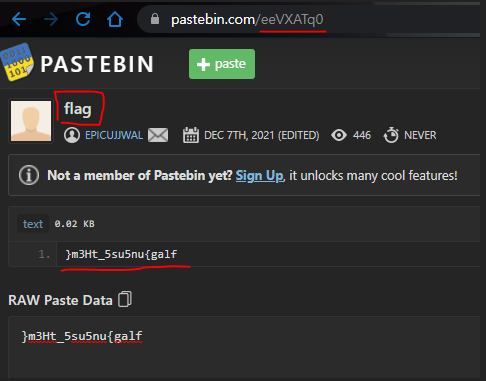
Task: Click the expiration stopwatch icon
Action: (x=391, y=135)
